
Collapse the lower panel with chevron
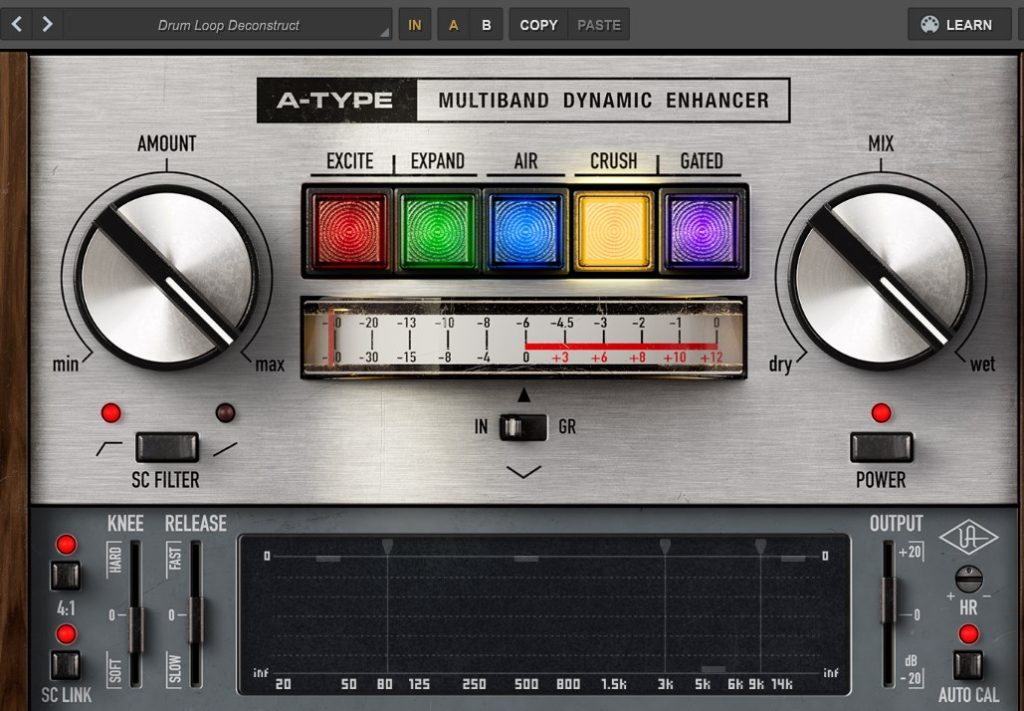click(x=523, y=471)
